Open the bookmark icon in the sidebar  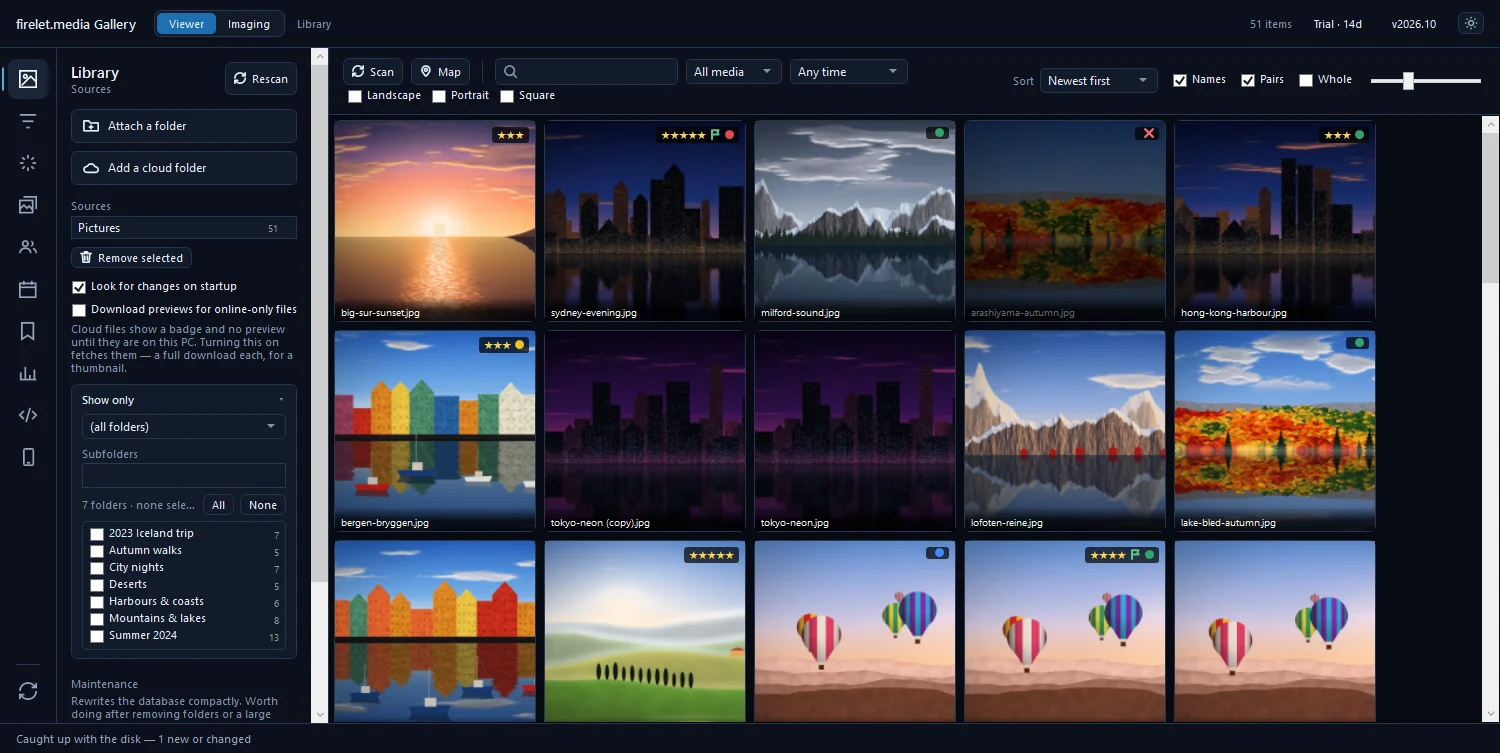tap(28, 331)
